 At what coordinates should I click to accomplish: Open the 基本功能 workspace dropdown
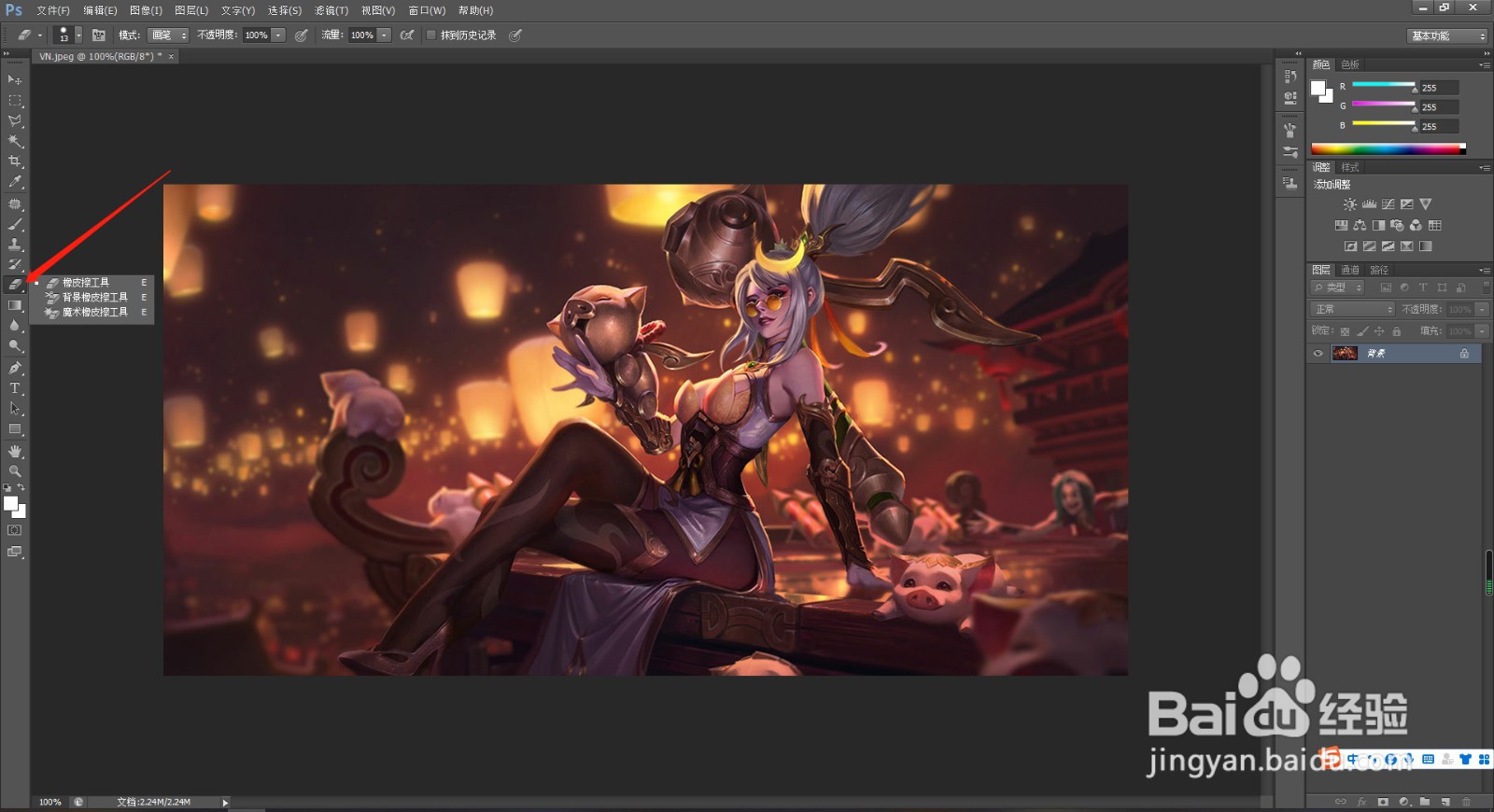pos(1446,35)
